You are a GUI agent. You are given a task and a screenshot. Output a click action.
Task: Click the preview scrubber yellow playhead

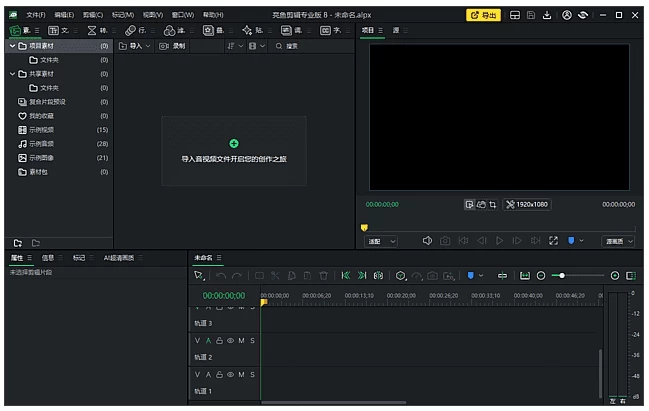[364, 228]
